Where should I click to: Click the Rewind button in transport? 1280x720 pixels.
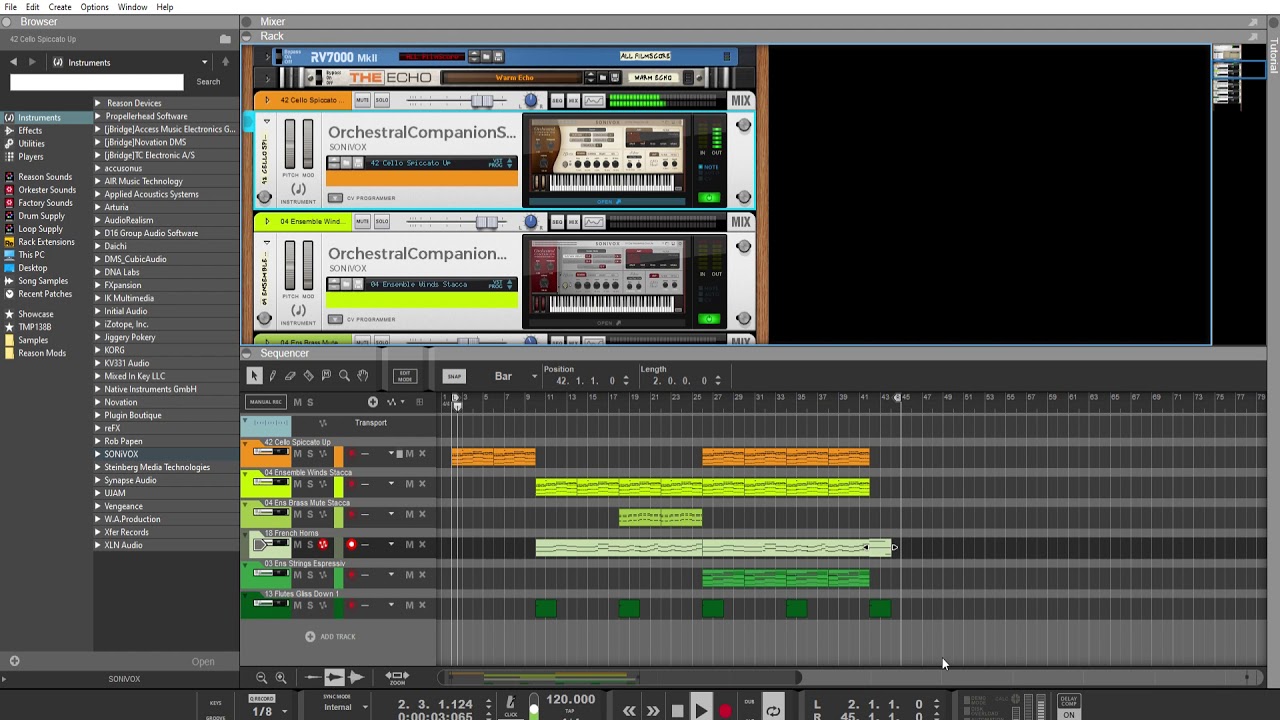[629, 711]
